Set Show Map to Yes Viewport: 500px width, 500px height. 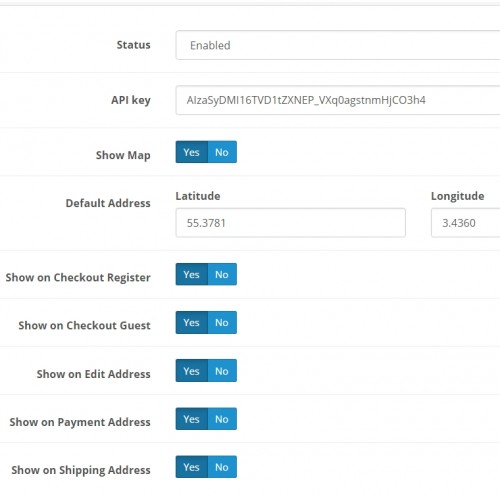(x=192, y=152)
